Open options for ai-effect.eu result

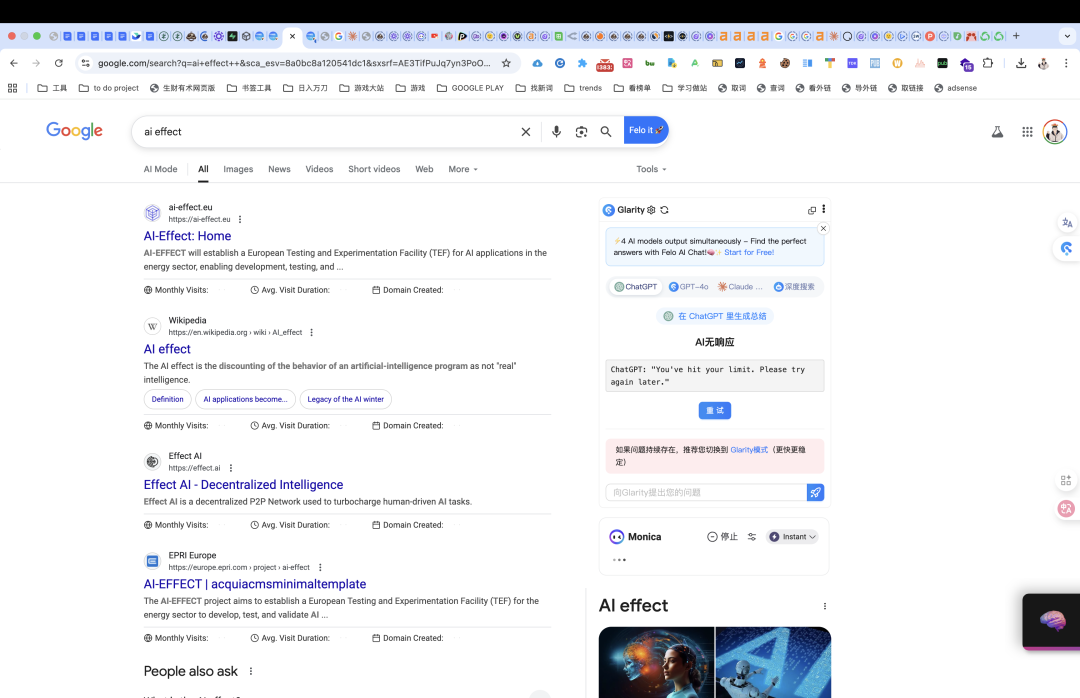point(240,219)
